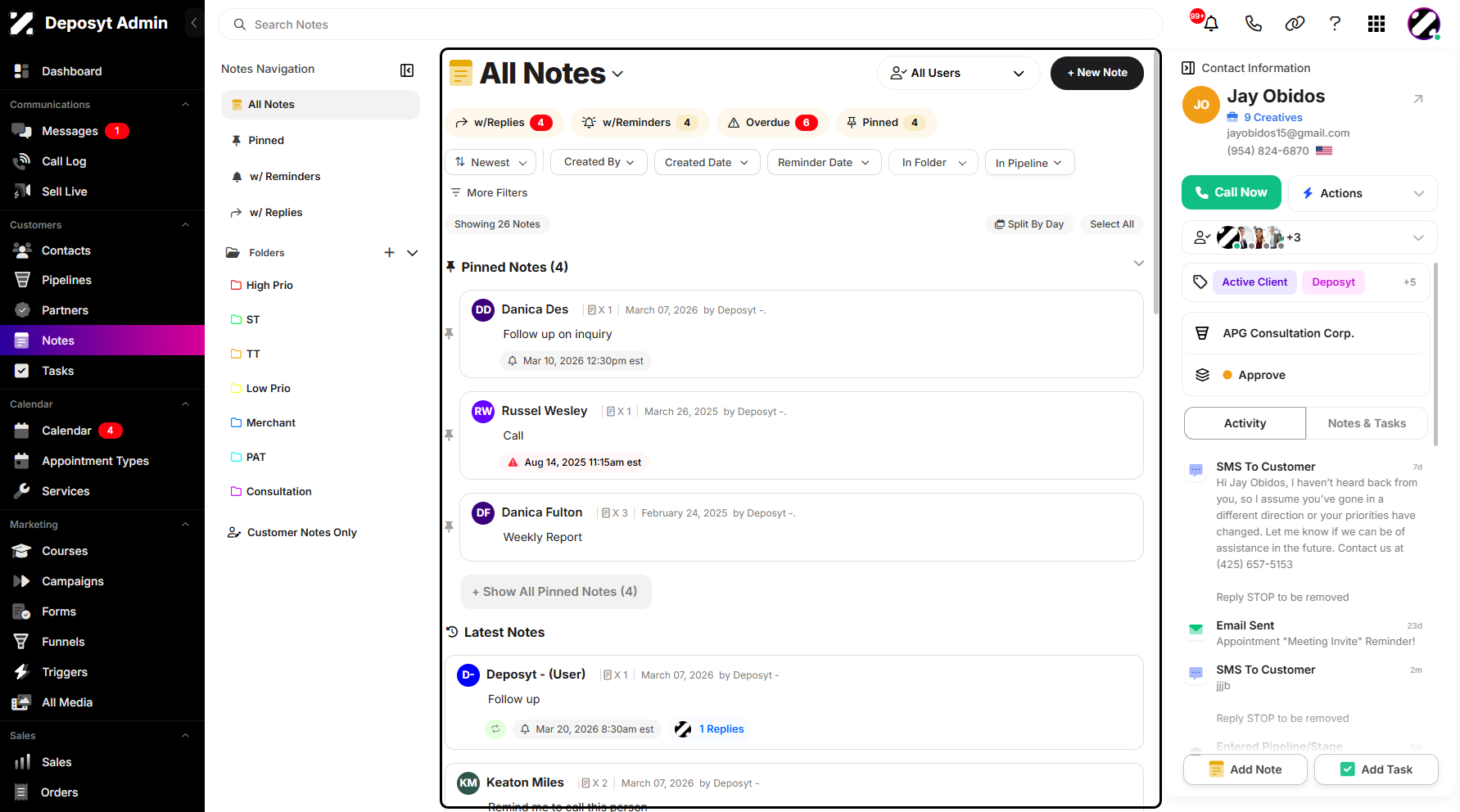This screenshot has width=1460, height=812.
Task: Toggle the Overdue filter chip
Action: click(x=772, y=123)
